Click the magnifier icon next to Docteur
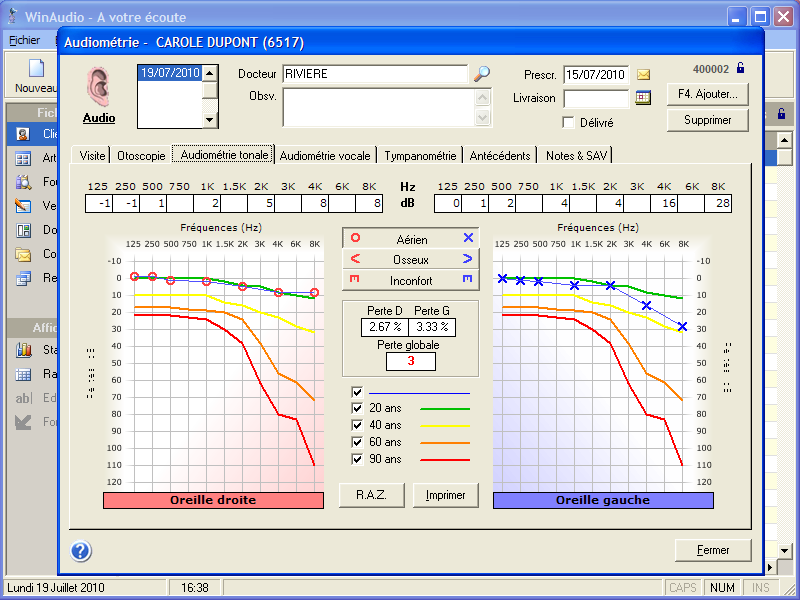The height and width of the screenshot is (600, 800). 482,74
